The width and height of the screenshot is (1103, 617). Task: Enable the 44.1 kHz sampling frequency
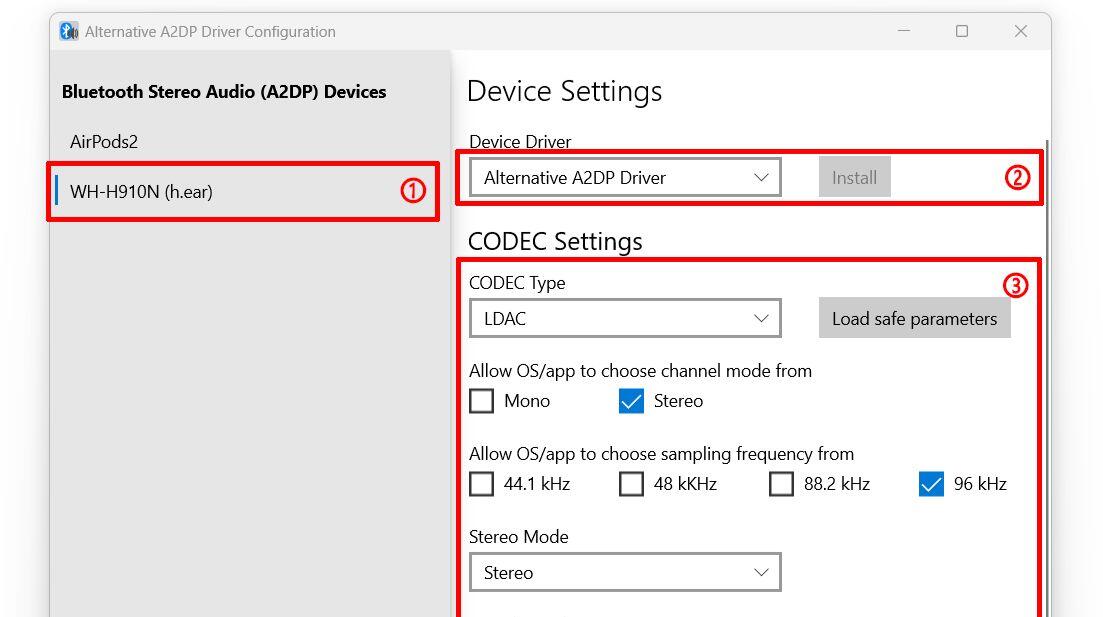[x=482, y=484]
